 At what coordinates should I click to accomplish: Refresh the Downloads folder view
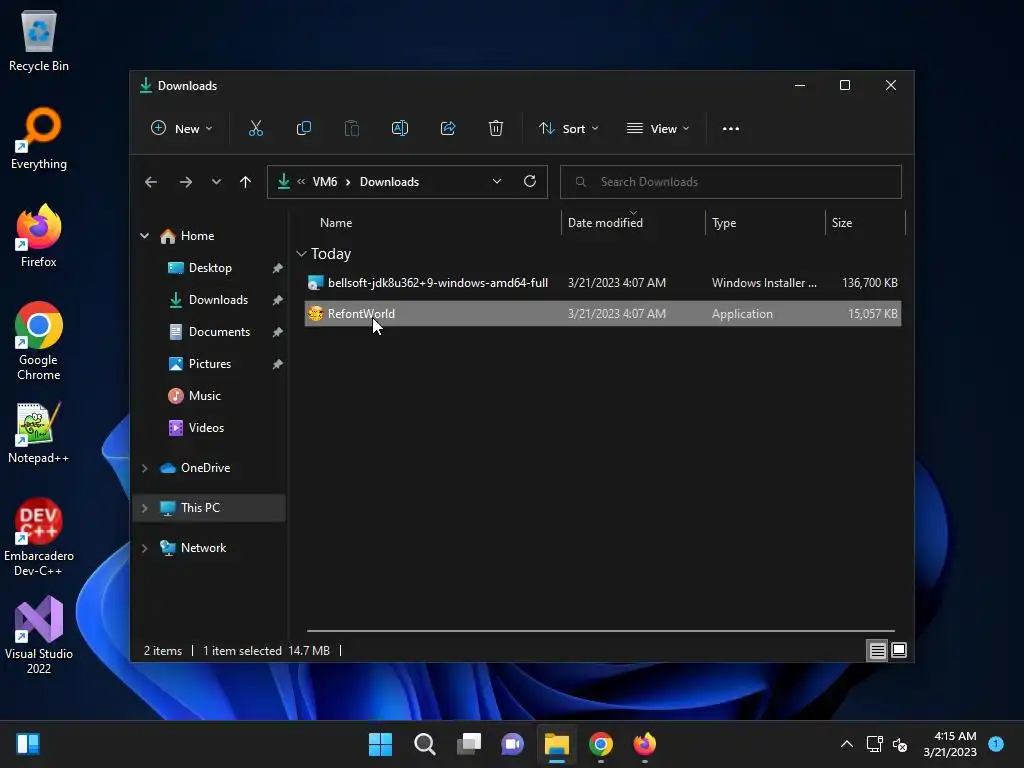click(530, 182)
